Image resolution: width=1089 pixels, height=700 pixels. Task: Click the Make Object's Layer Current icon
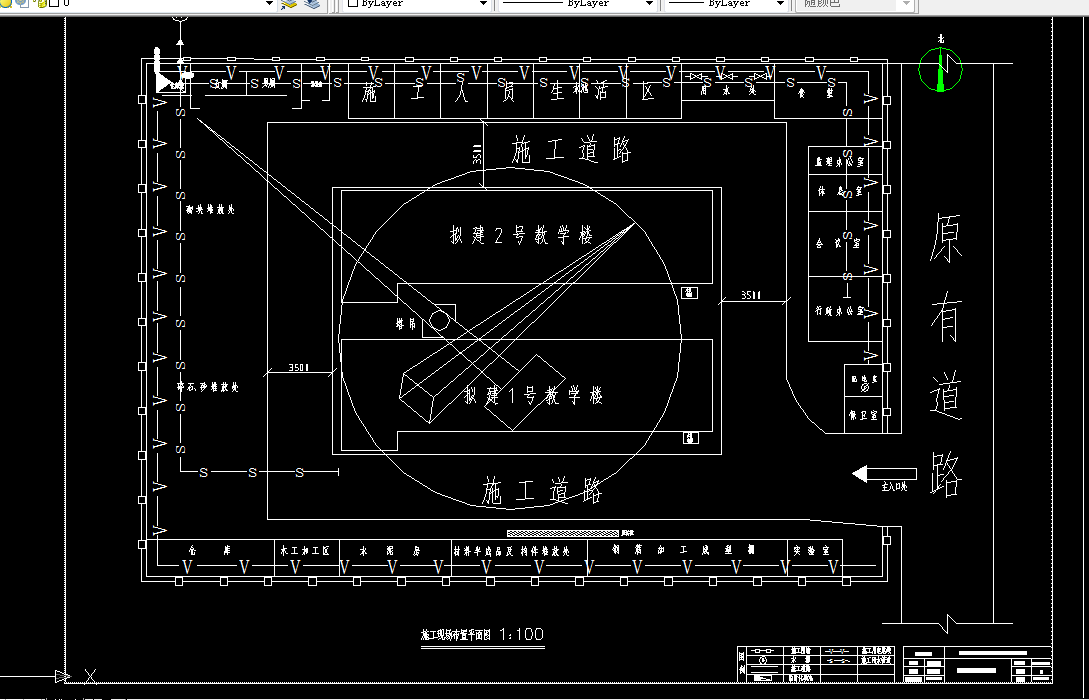(290, 5)
